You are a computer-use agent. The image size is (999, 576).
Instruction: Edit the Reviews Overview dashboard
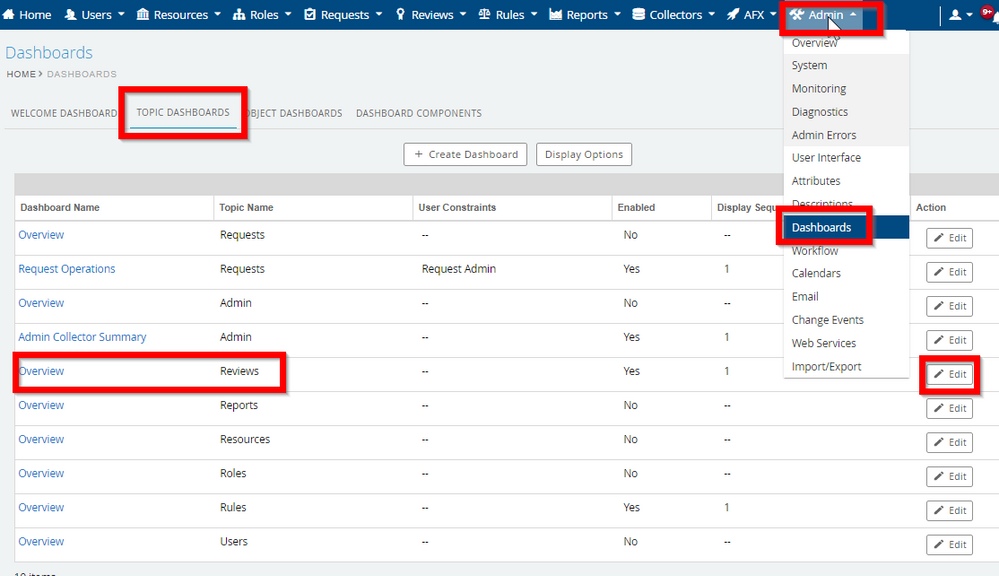tap(949, 374)
